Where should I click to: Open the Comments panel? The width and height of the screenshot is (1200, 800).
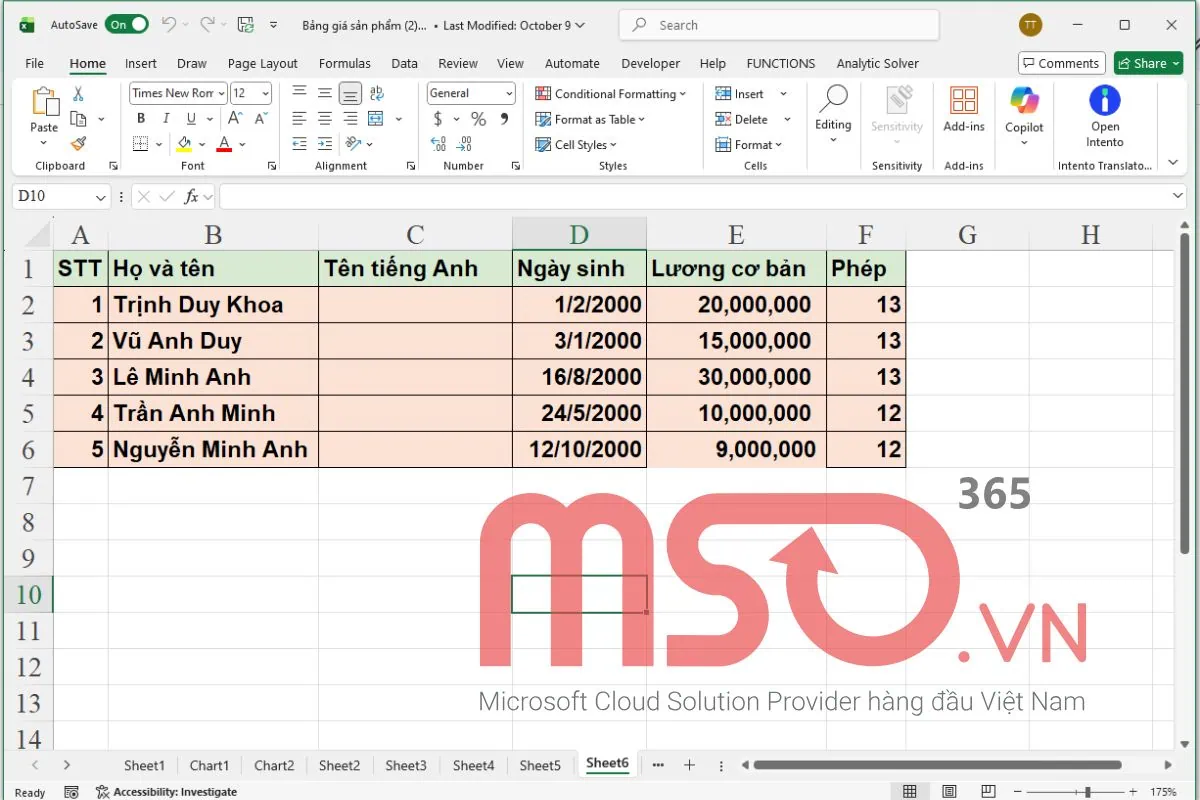coord(1061,63)
